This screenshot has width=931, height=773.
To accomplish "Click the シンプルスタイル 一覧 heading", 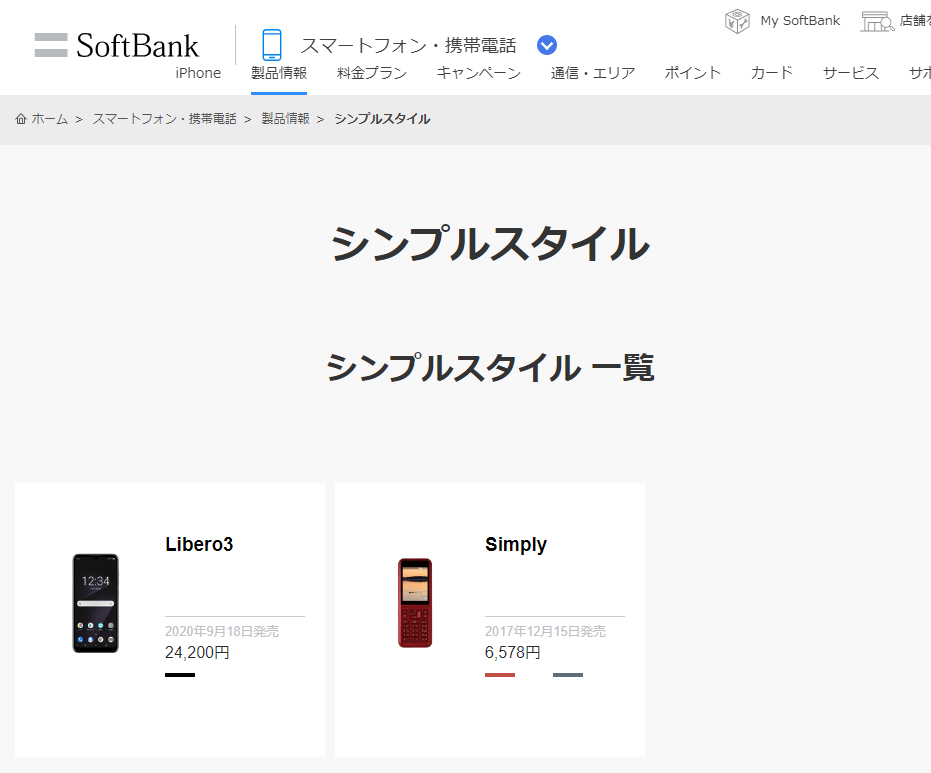I will 490,368.
